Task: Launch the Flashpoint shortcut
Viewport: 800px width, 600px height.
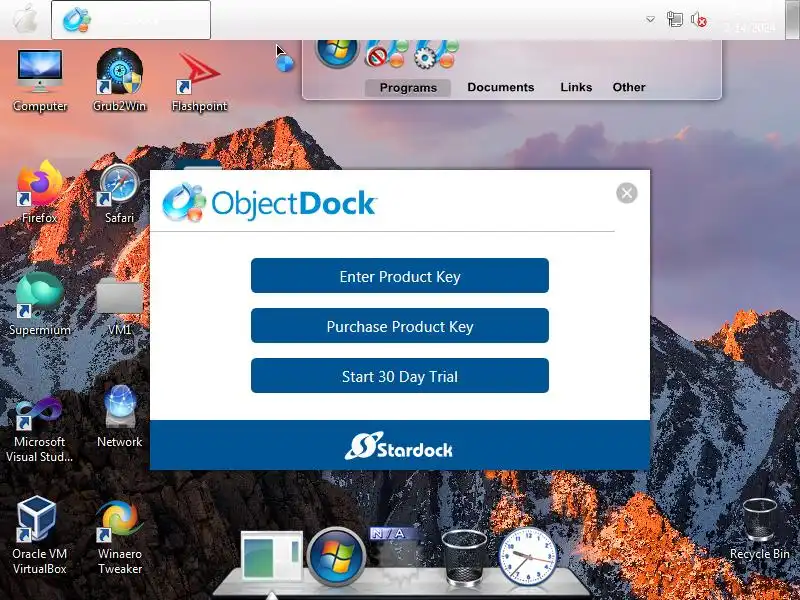Action: coord(199,82)
